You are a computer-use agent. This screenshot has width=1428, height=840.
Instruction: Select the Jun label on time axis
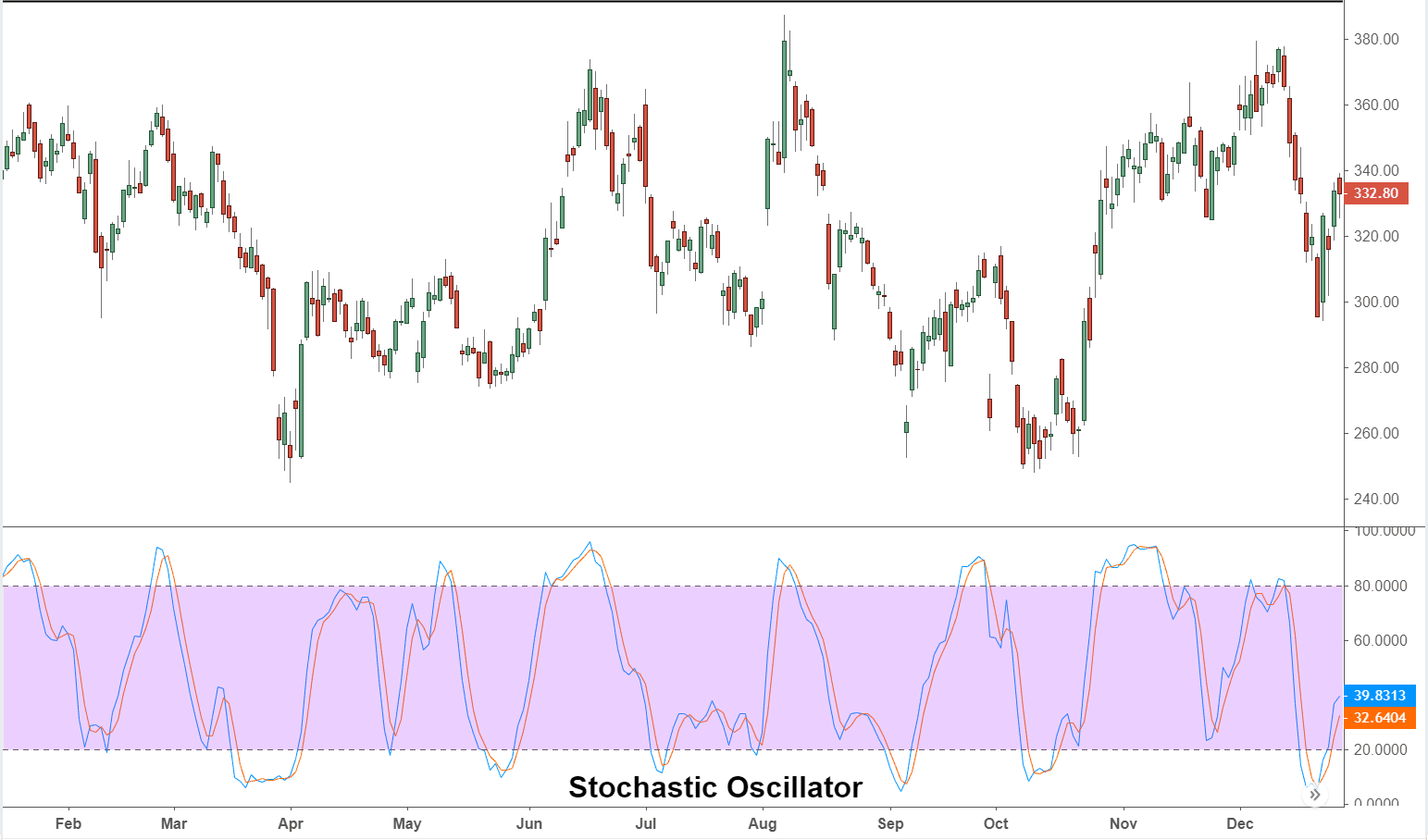tap(529, 823)
